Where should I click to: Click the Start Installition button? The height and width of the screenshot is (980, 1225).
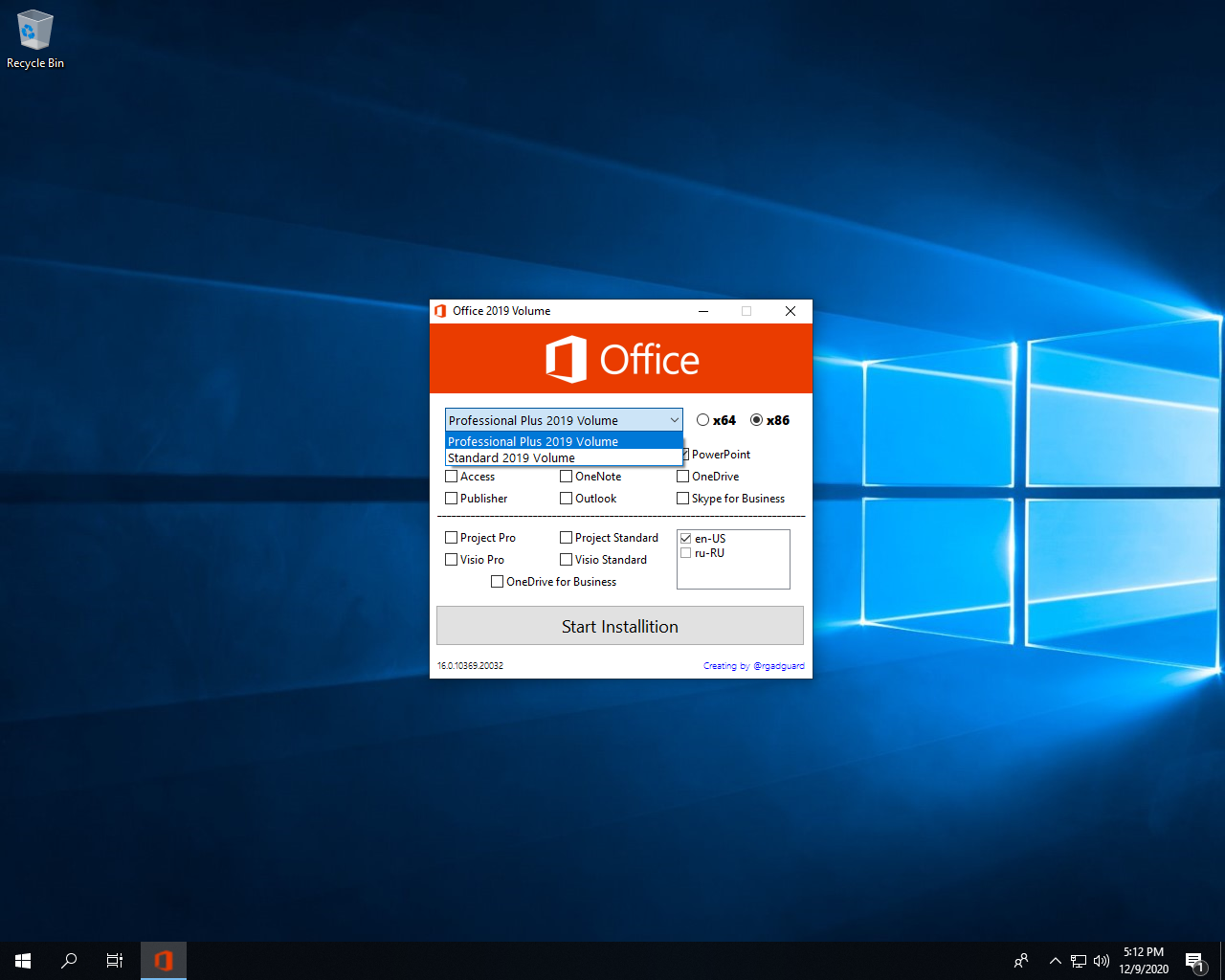click(x=620, y=626)
